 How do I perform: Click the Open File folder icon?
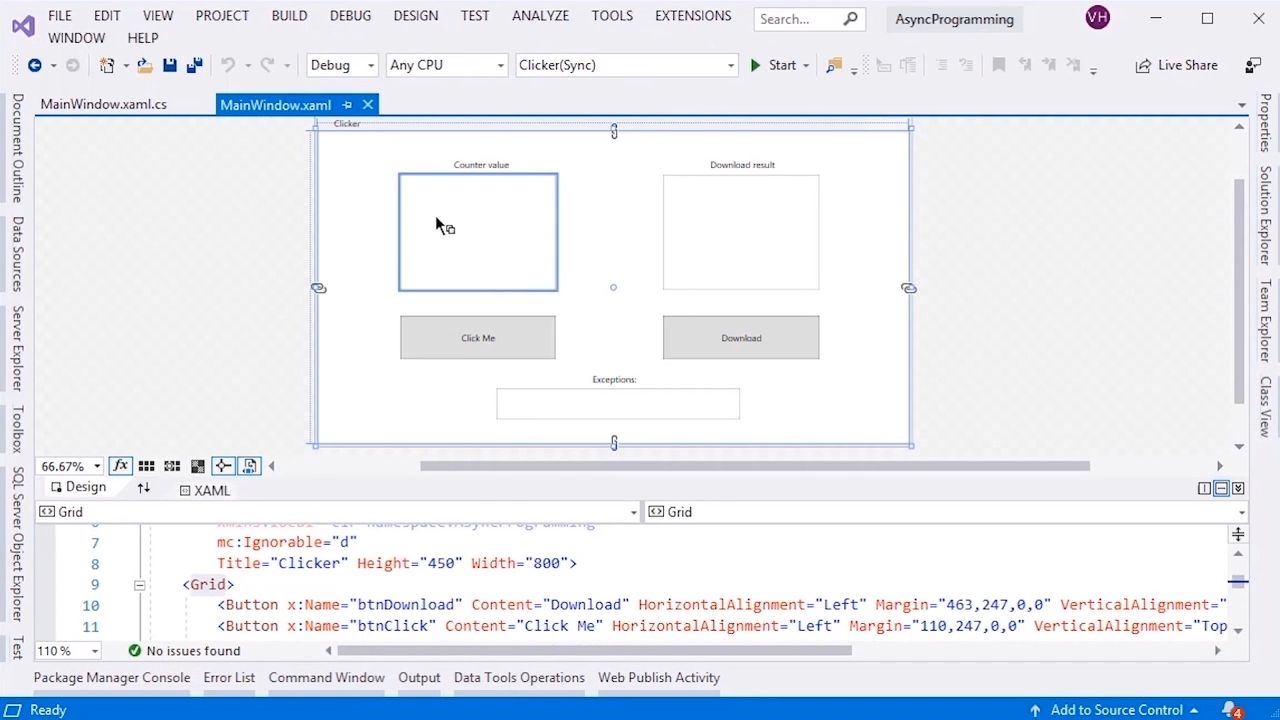[145, 65]
